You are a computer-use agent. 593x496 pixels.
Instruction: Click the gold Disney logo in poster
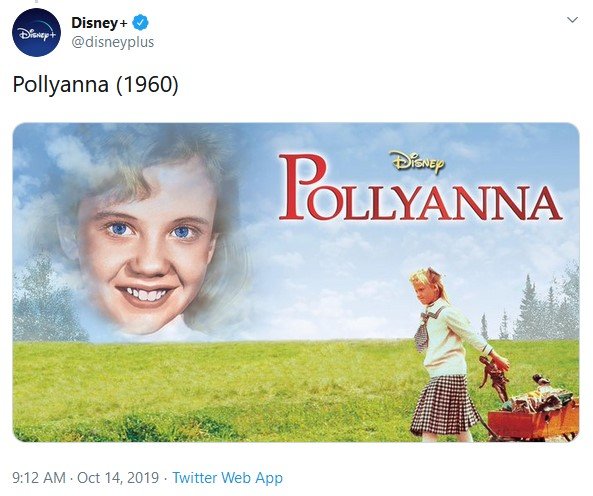coord(417,163)
